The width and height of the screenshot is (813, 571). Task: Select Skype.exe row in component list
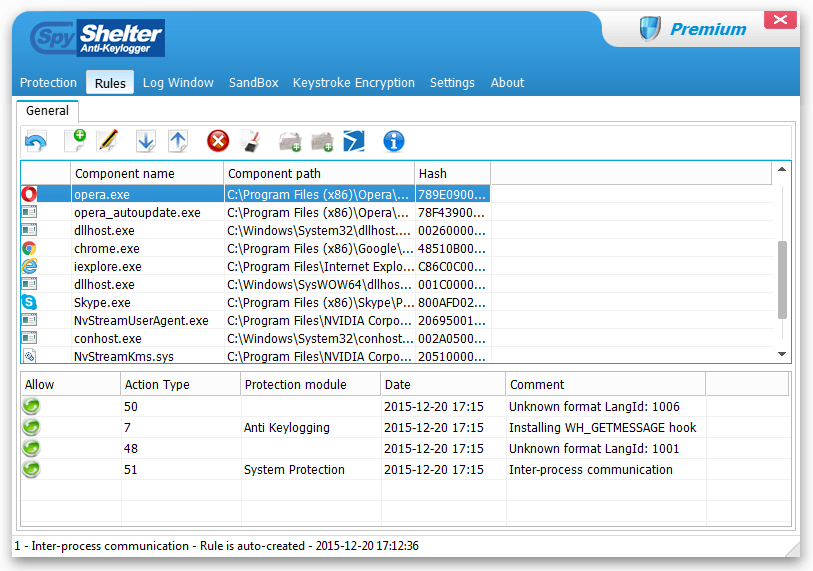pos(102,302)
